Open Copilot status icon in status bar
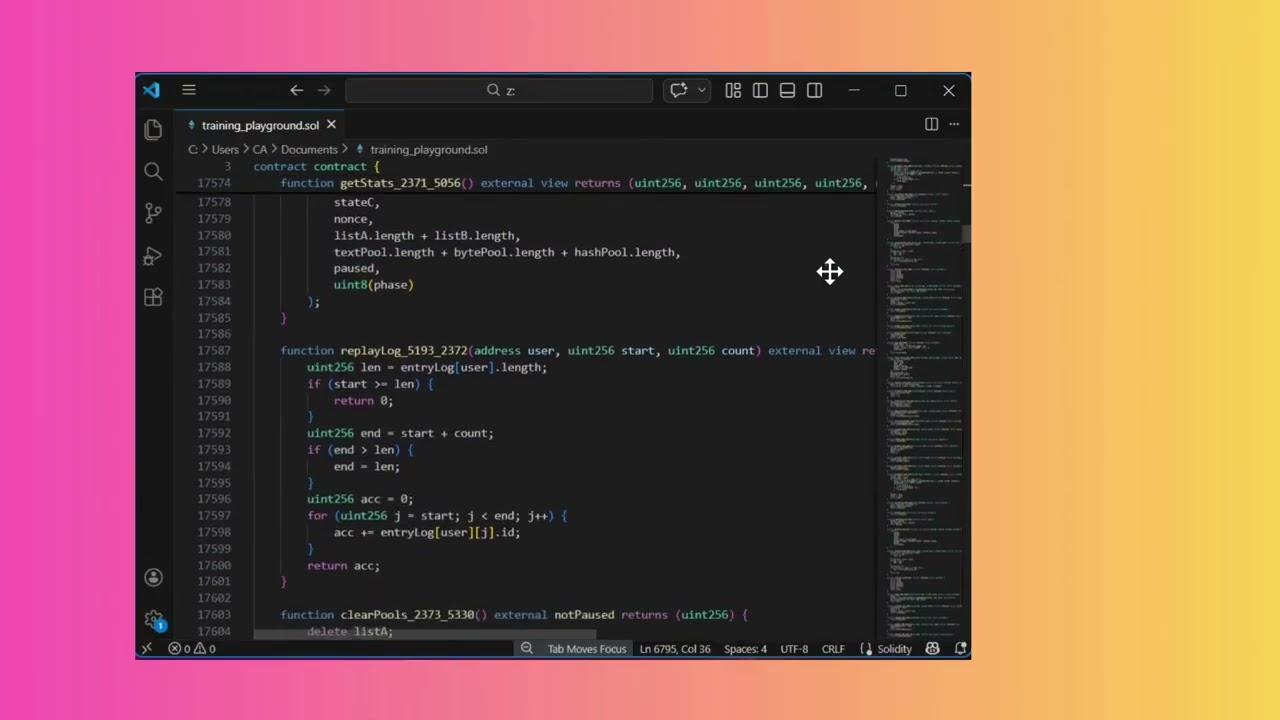The image size is (1280, 720). tap(933, 648)
